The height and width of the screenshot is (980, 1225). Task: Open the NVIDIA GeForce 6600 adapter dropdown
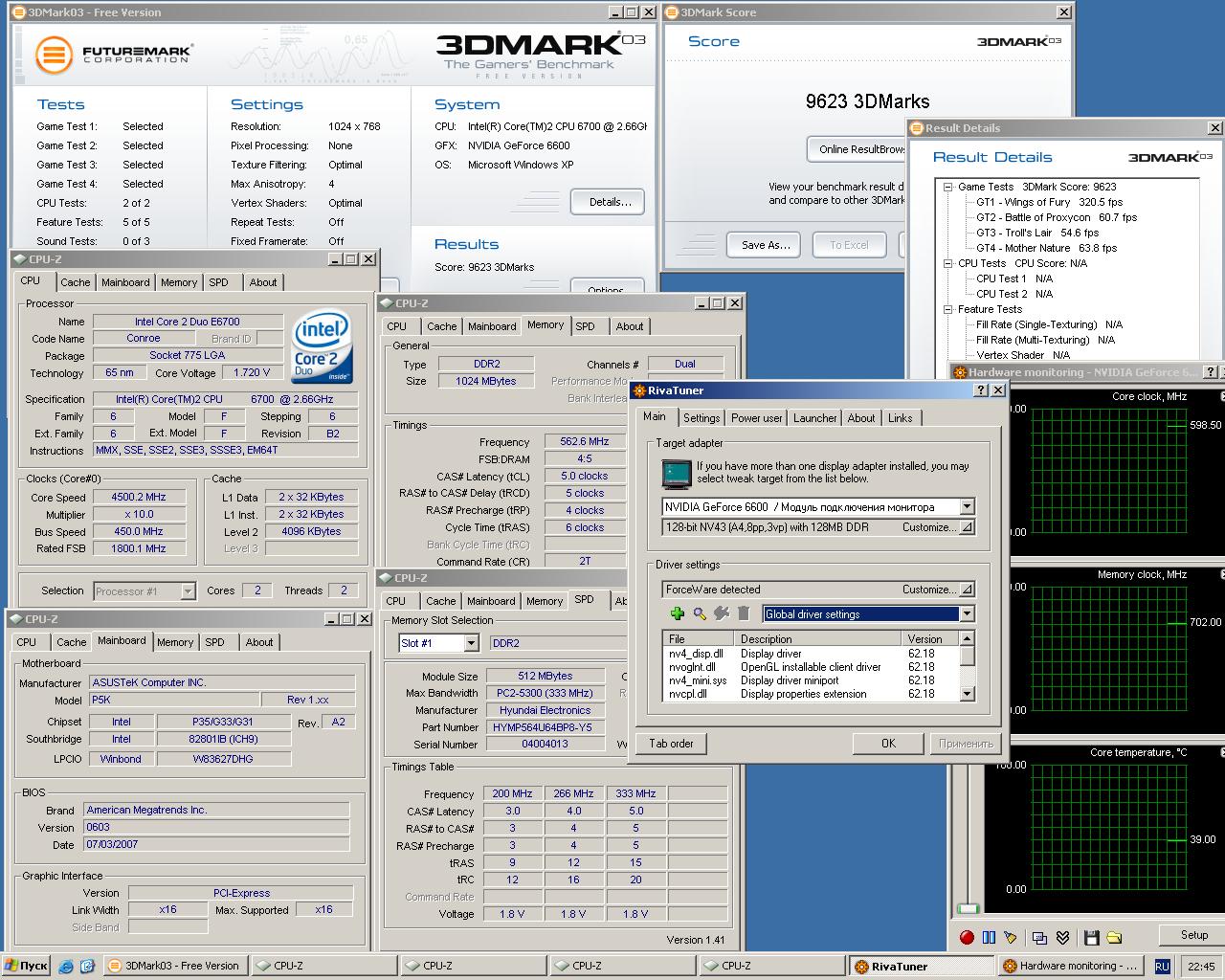967,507
